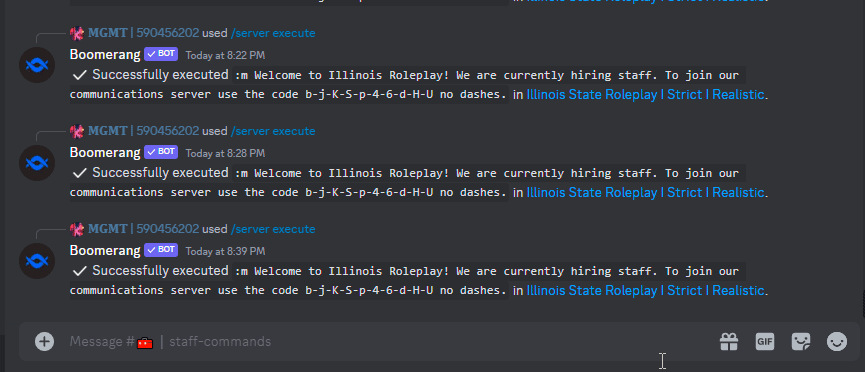
Task: Click the timestamp Today at 8:39 PM
Action: coord(225,251)
